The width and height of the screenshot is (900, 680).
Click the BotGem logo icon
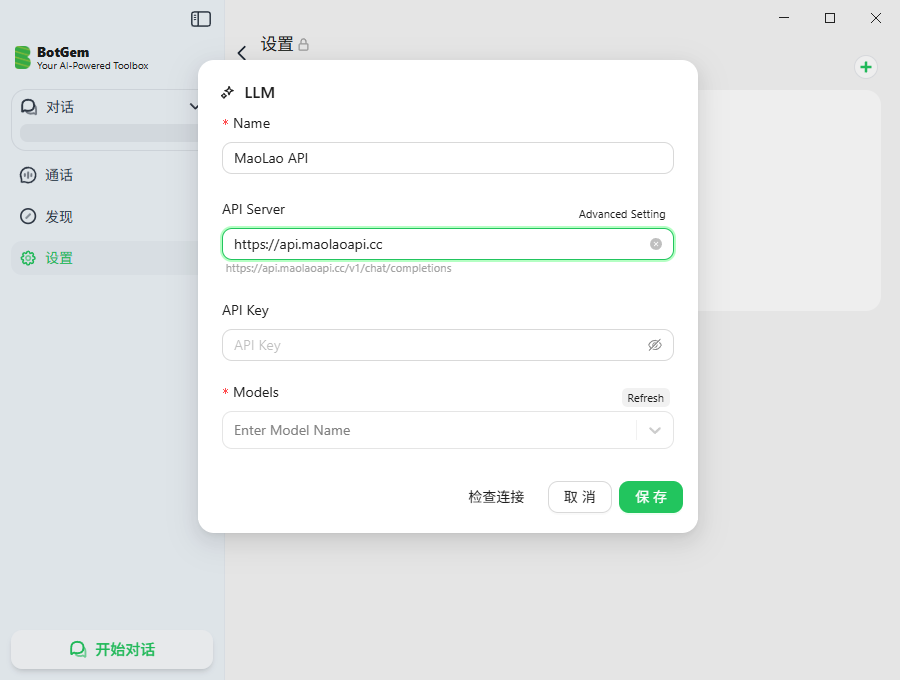coord(22,57)
